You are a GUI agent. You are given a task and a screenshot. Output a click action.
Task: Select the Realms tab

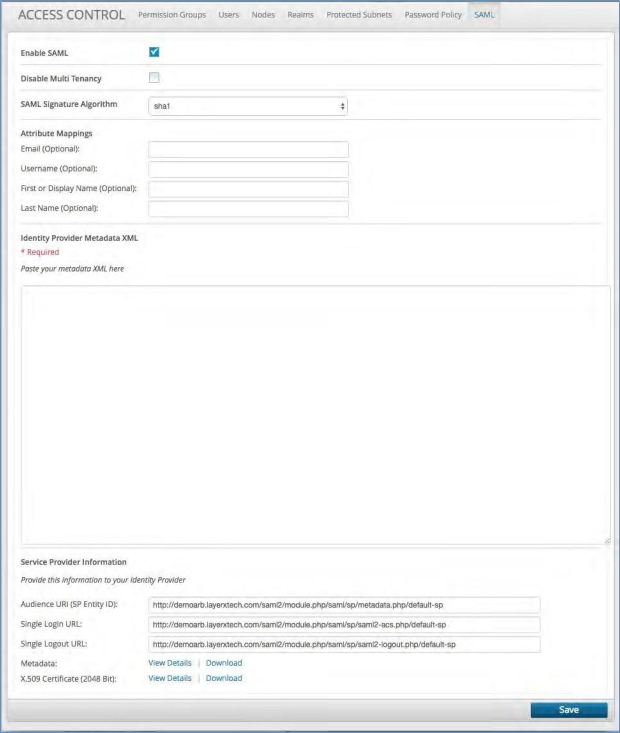point(301,15)
